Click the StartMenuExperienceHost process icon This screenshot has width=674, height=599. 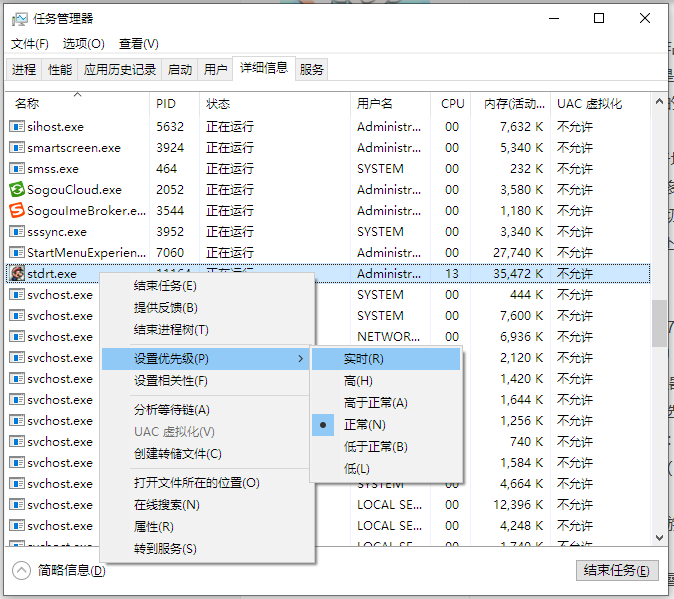tap(17, 253)
